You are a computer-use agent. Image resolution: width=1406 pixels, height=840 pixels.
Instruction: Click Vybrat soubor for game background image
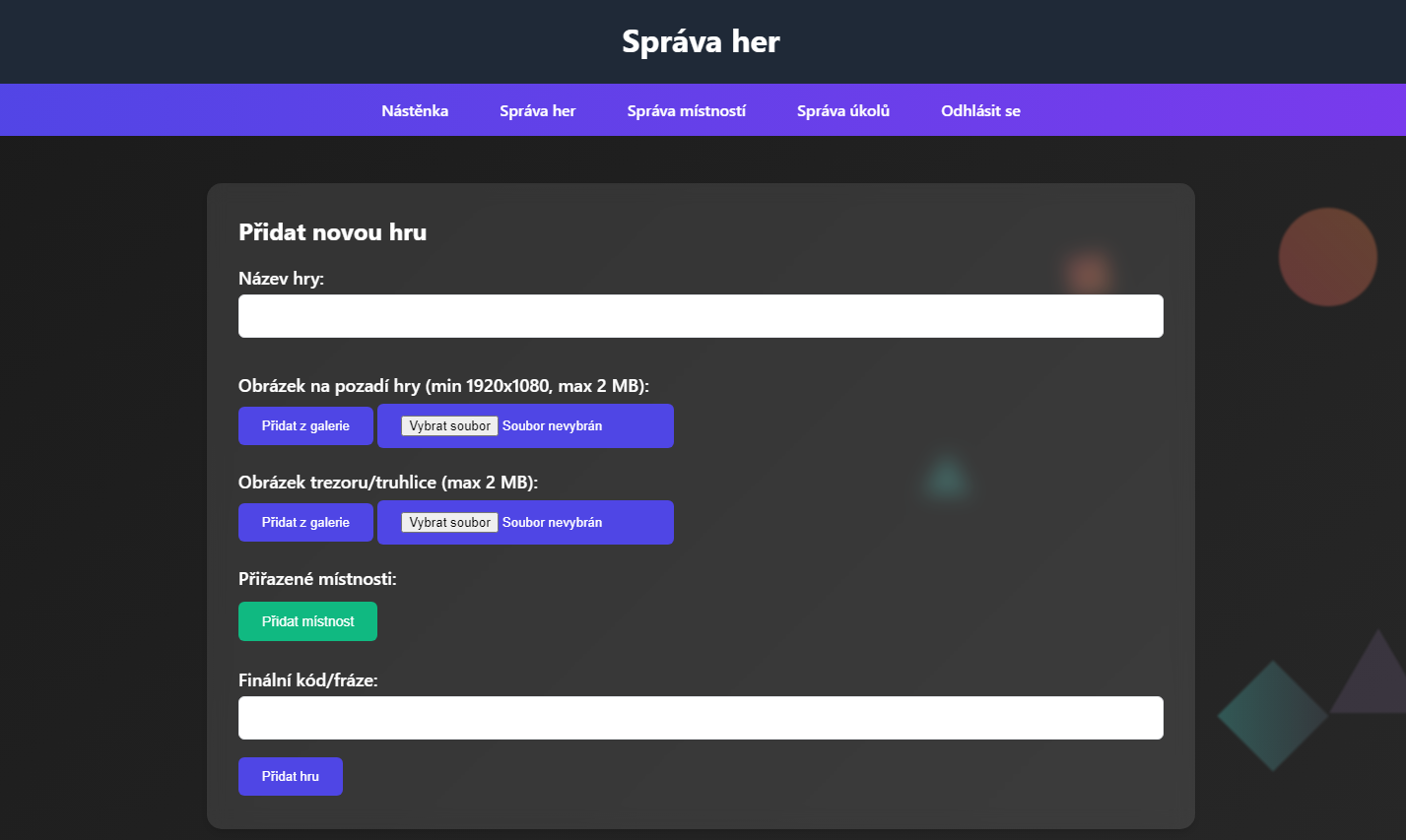click(449, 426)
